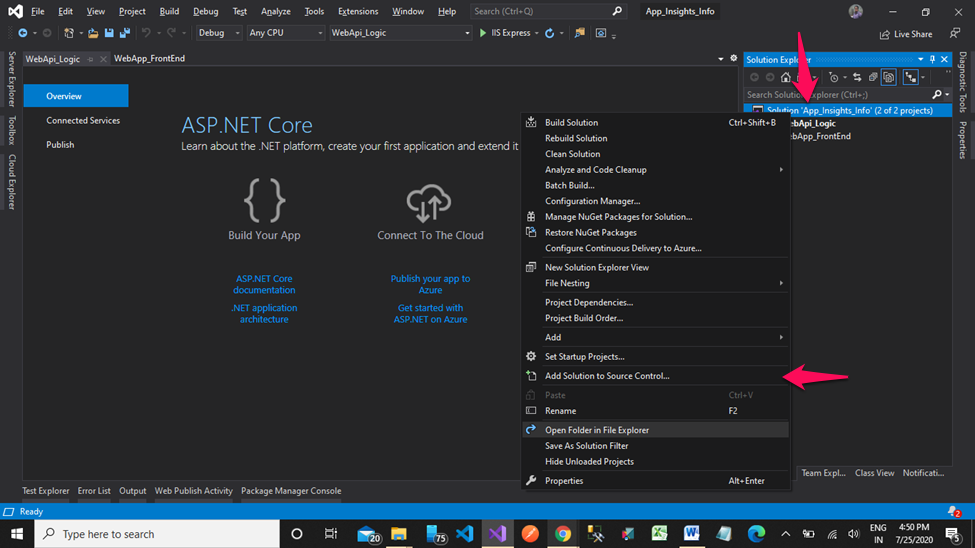Toggle the Show All Files button
975x548 pixels.
coord(888,77)
